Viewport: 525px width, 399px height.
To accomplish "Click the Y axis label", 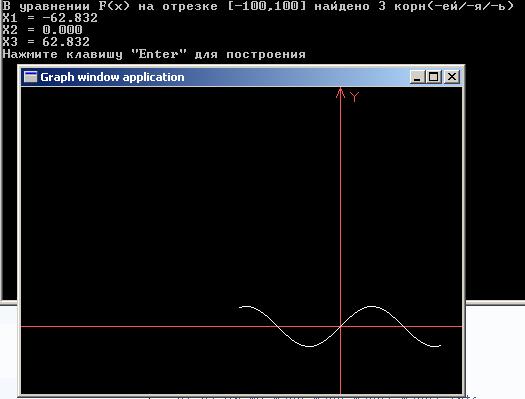I will (355, 97).
